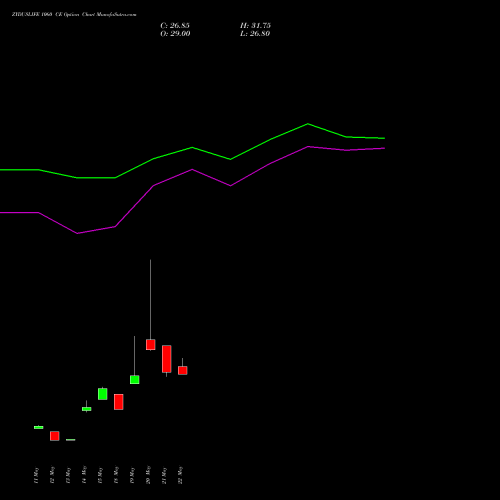500x500 pixels.
Task: Select the green candle above 15 May
Action: click(x=103, y=394)
